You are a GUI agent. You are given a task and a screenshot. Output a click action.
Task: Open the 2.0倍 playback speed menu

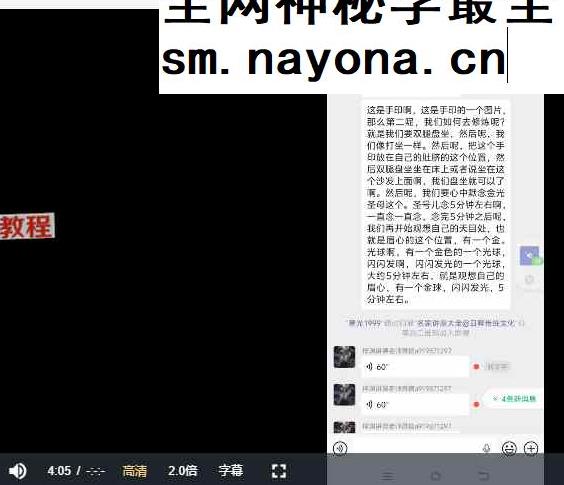(183, 471)
